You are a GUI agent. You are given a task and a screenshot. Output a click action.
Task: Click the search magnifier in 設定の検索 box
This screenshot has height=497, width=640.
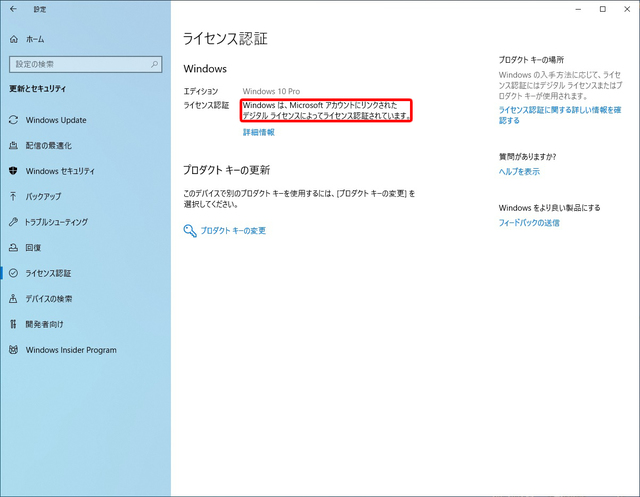pyautogui.click(x=152, y=64)
